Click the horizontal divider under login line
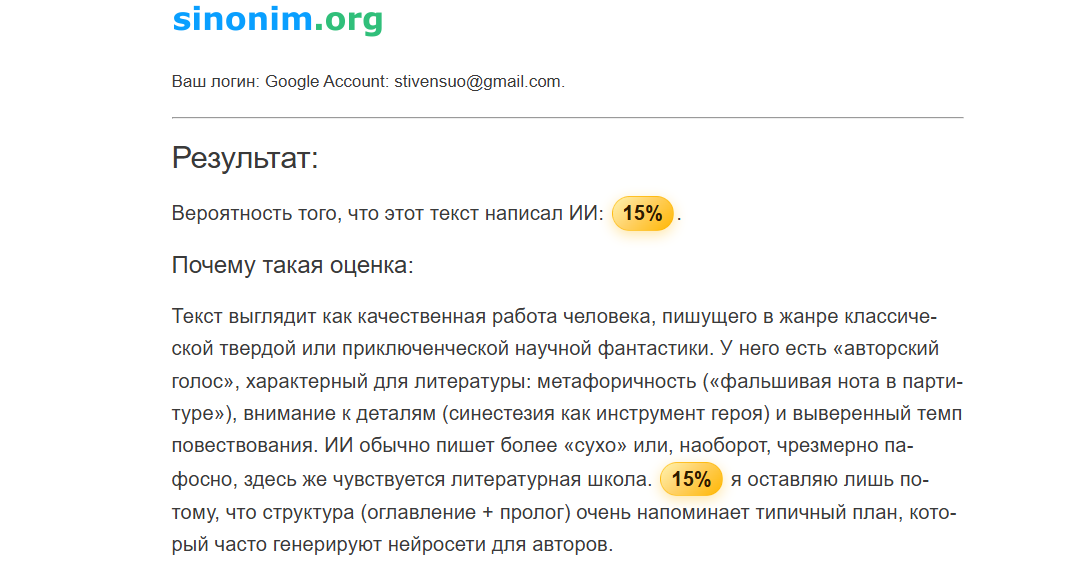 pos(567,117)
